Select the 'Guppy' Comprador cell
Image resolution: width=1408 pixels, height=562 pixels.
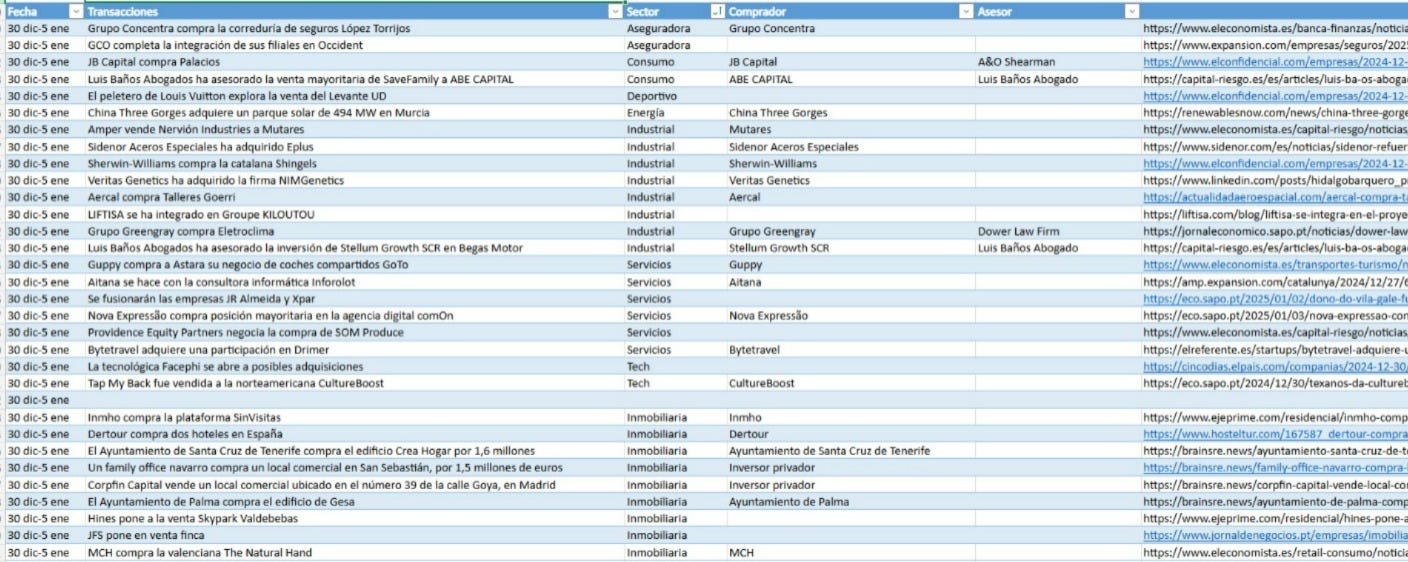coord(851,265)
